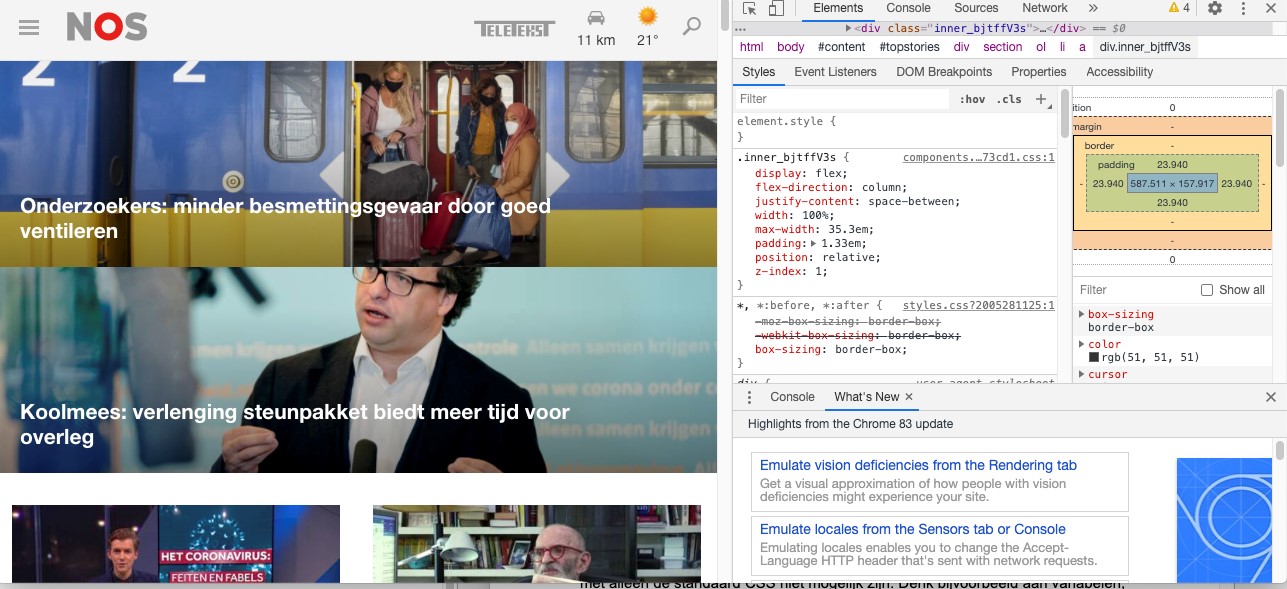Activate the DevTools element inspector tool

coord(750,8)
